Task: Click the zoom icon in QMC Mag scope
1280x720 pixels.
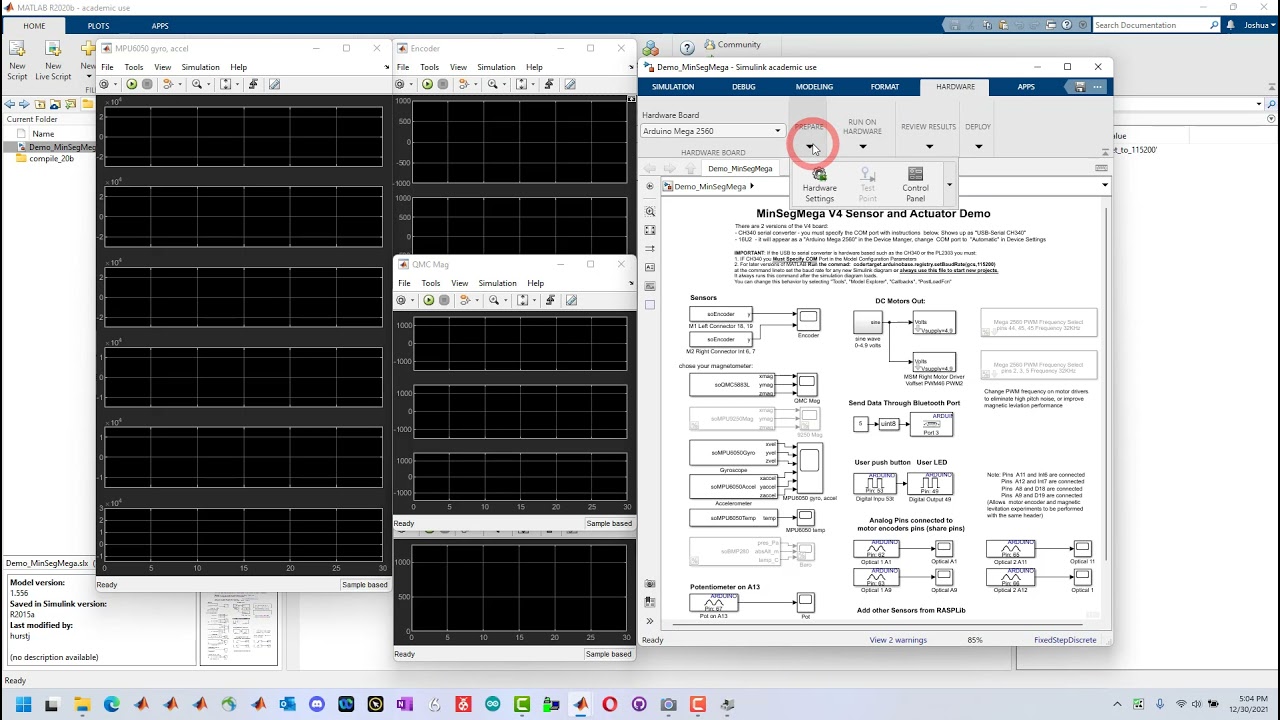Action: point(494,300)
